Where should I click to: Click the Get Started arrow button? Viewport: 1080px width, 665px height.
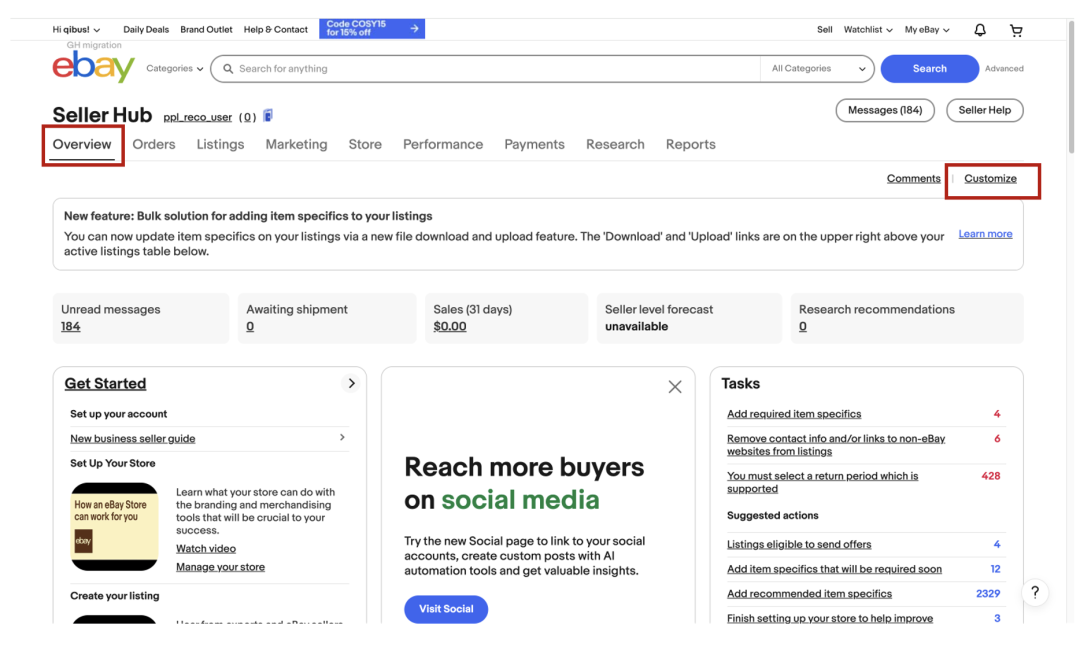(351, 383)
